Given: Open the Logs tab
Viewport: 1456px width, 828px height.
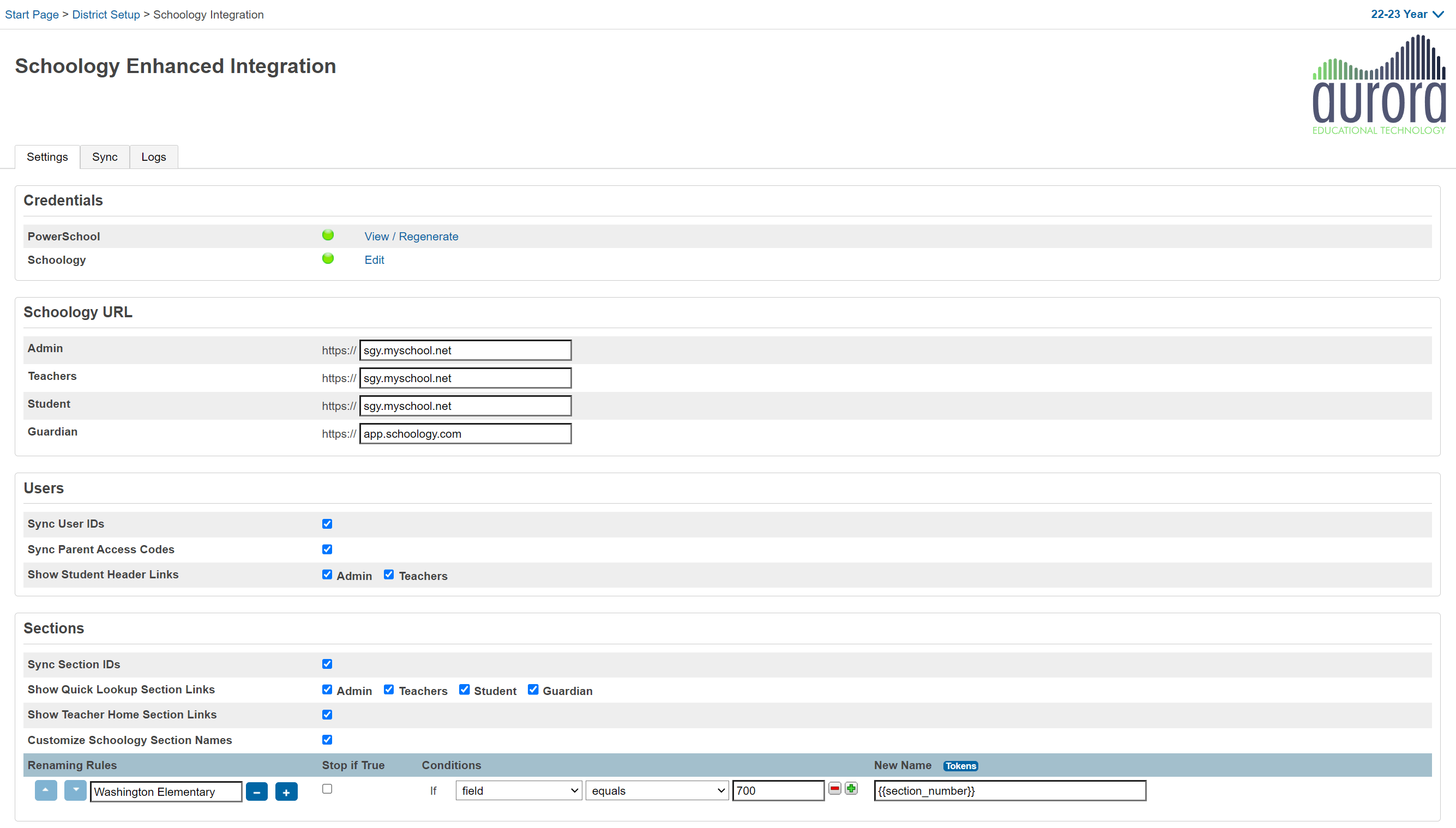Looking at the screenshot, I should 154,157.
